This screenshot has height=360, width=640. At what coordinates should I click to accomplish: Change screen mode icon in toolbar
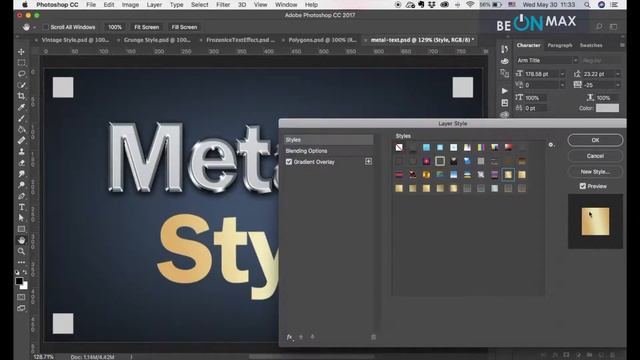pos(21,308)
